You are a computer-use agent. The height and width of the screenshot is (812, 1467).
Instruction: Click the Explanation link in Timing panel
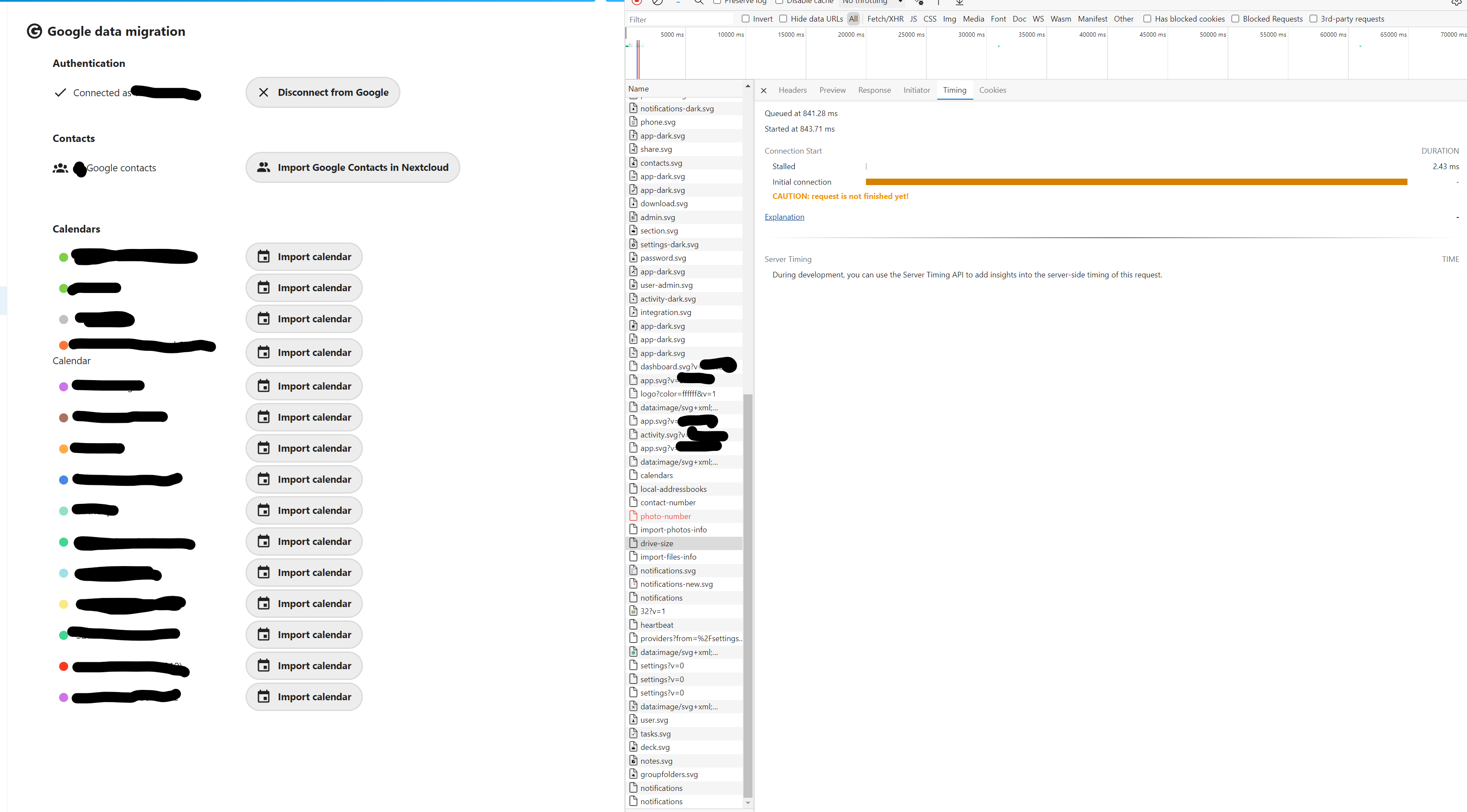[784, 217]
